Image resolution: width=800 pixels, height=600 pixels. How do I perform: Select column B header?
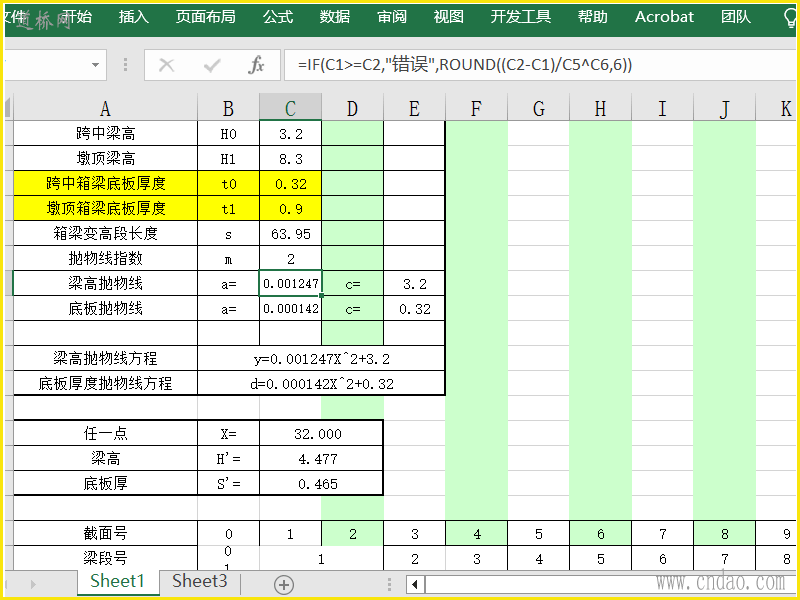tap(228, 108)
